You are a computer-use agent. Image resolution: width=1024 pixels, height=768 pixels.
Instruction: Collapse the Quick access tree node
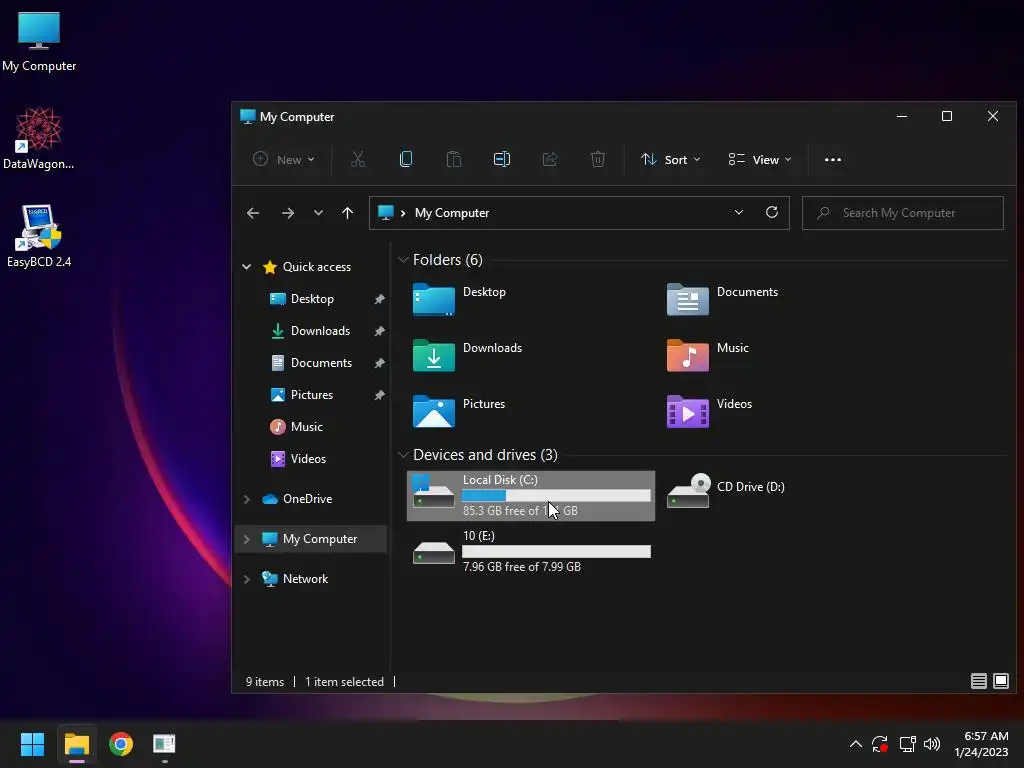click(x=246, y=266)
